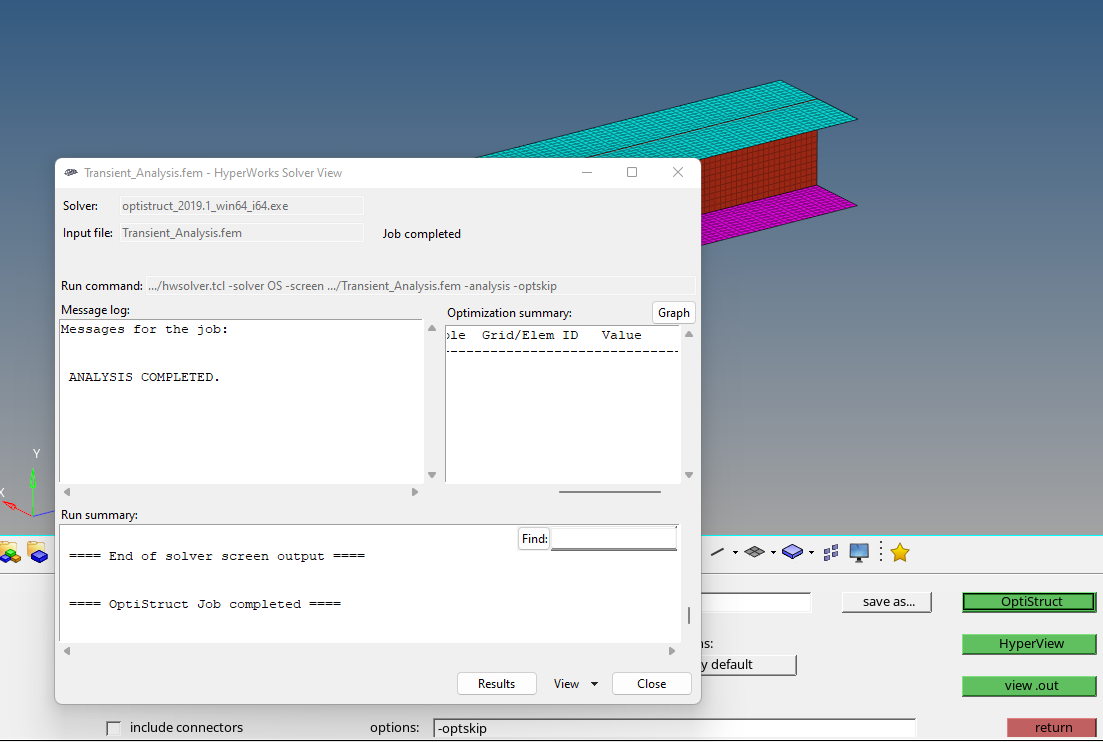
Task: Select the shaded geometry display icon
Action: tap(792, 550)
